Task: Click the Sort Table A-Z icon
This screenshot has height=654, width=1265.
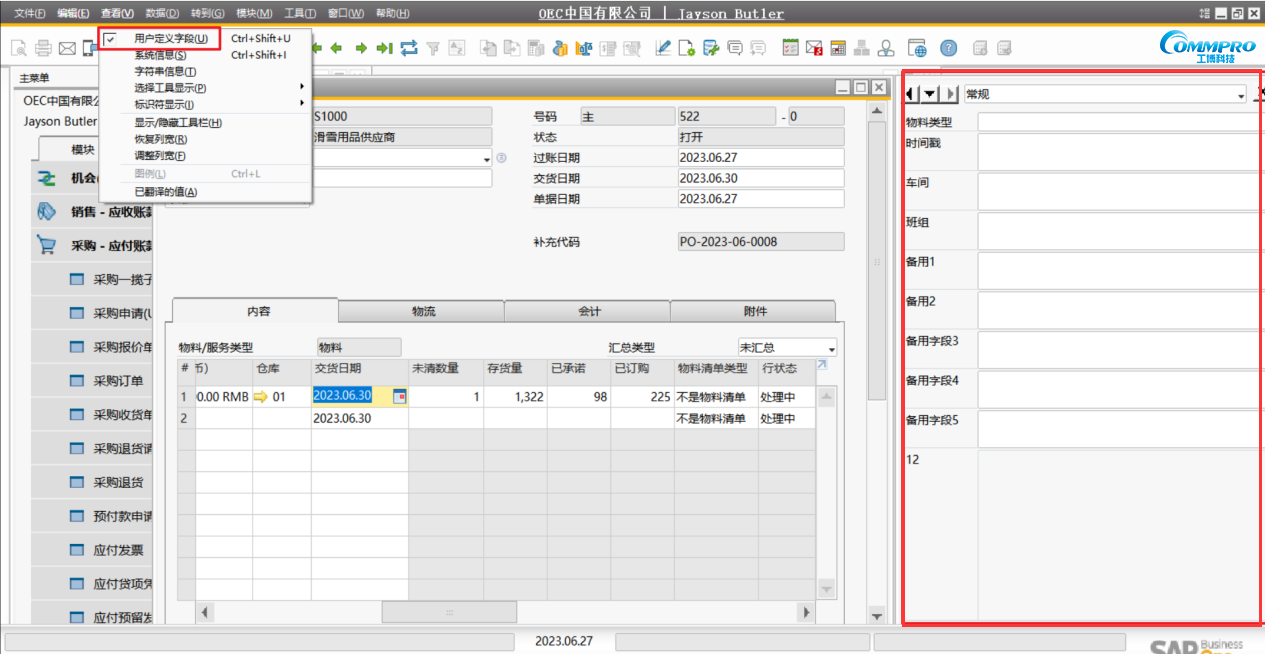Action: point(457,47)
